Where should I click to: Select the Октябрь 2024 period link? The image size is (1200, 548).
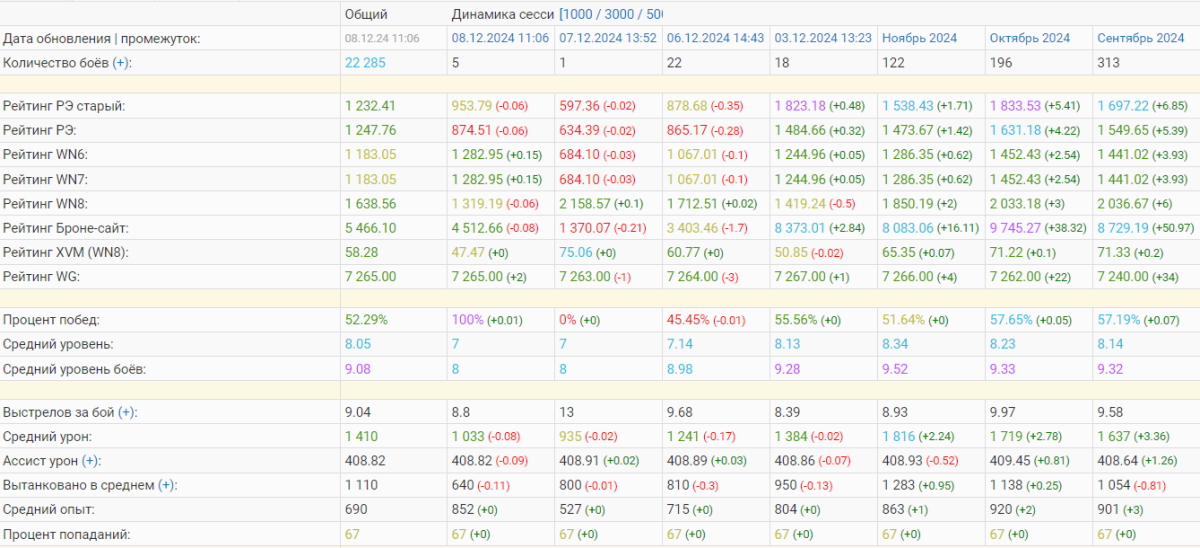(x=1030, y=38)
